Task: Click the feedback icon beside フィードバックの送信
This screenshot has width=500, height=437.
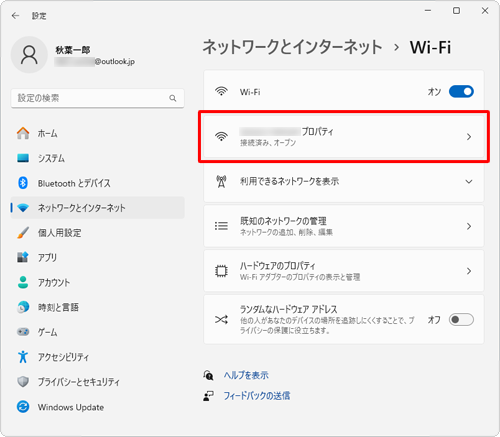Action: (209, 396)
